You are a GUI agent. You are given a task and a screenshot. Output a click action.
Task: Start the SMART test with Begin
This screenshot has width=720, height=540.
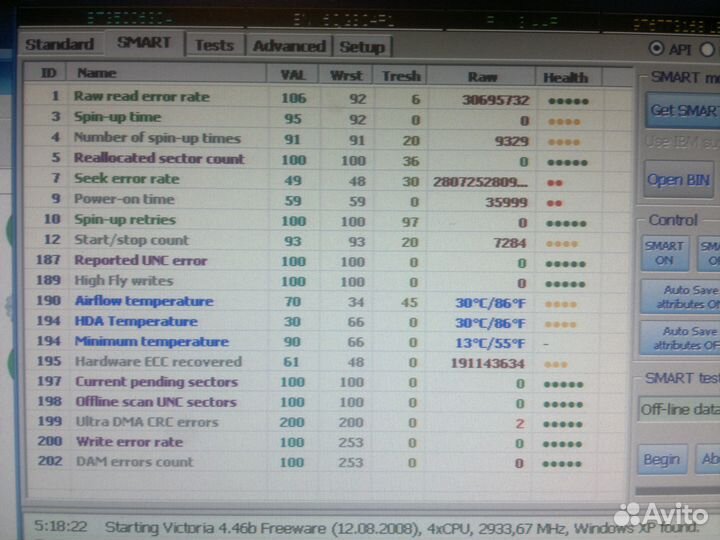pyautogui.click(x=661, y=460)
